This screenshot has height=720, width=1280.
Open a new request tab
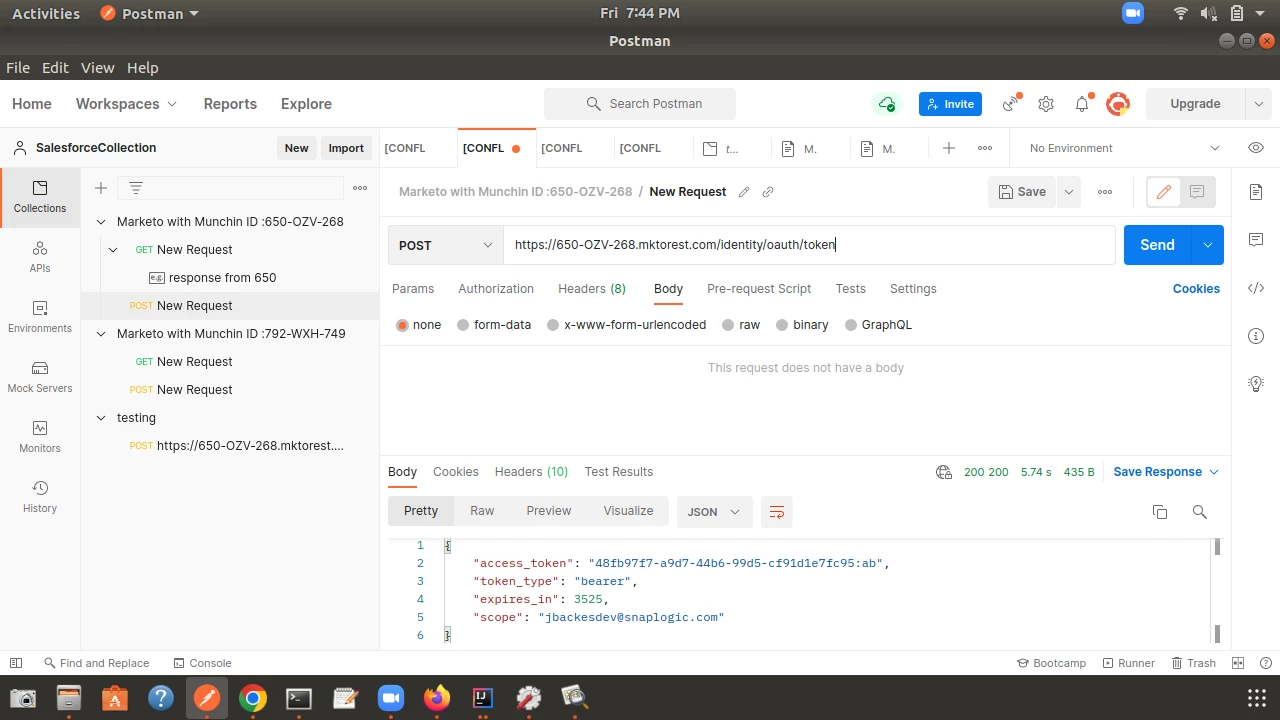pyautogui.click(x=949, y=148)
